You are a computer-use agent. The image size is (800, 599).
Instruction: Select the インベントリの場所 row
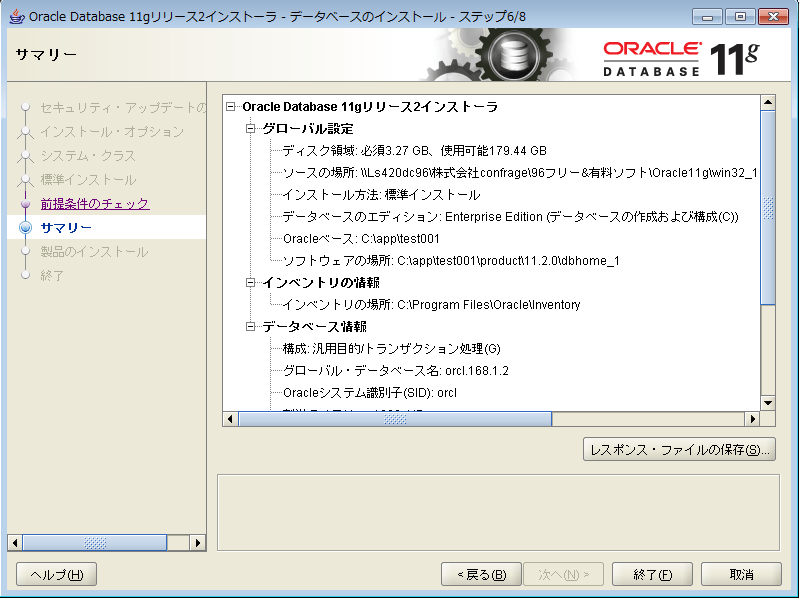point(431,304)
